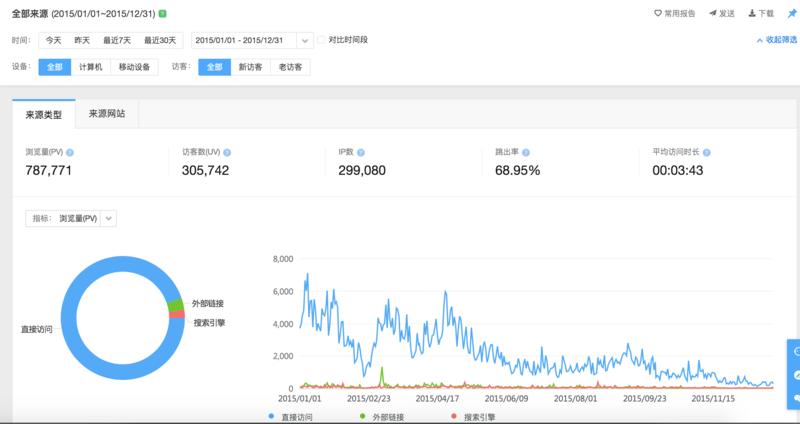Screen dimensions: 800x424
Task: Toggle 外部链接 legend green dot
Action: coord(363,416)
